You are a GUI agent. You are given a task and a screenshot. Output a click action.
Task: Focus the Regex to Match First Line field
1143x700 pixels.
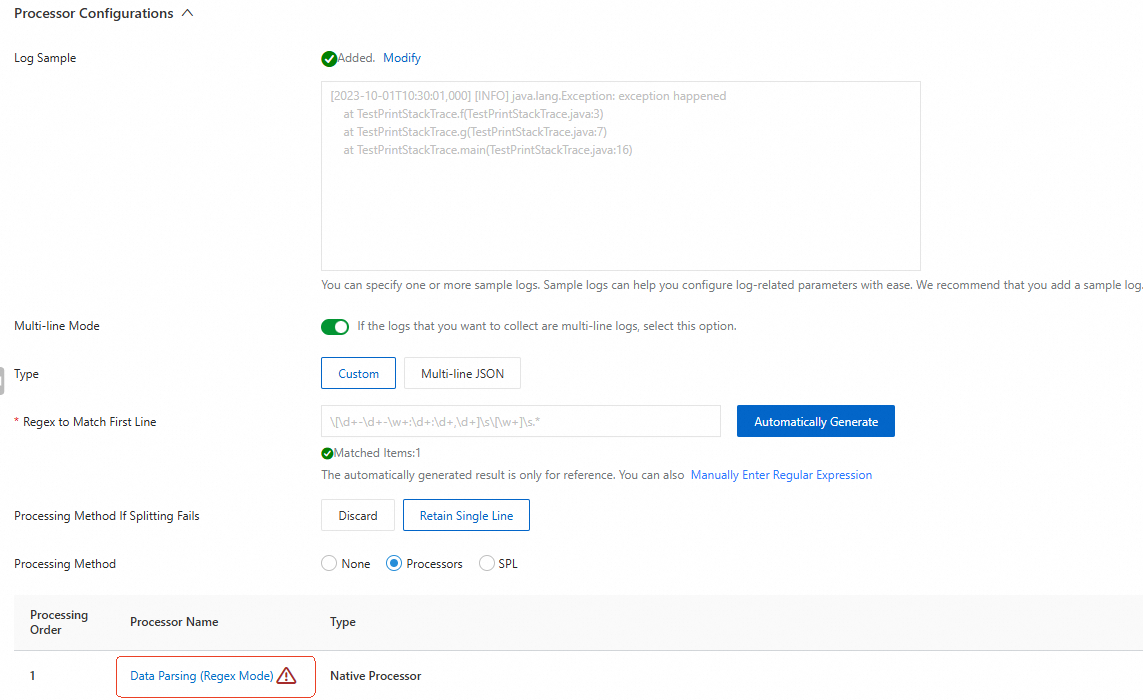pyautogui.click(x=520, y=421)
